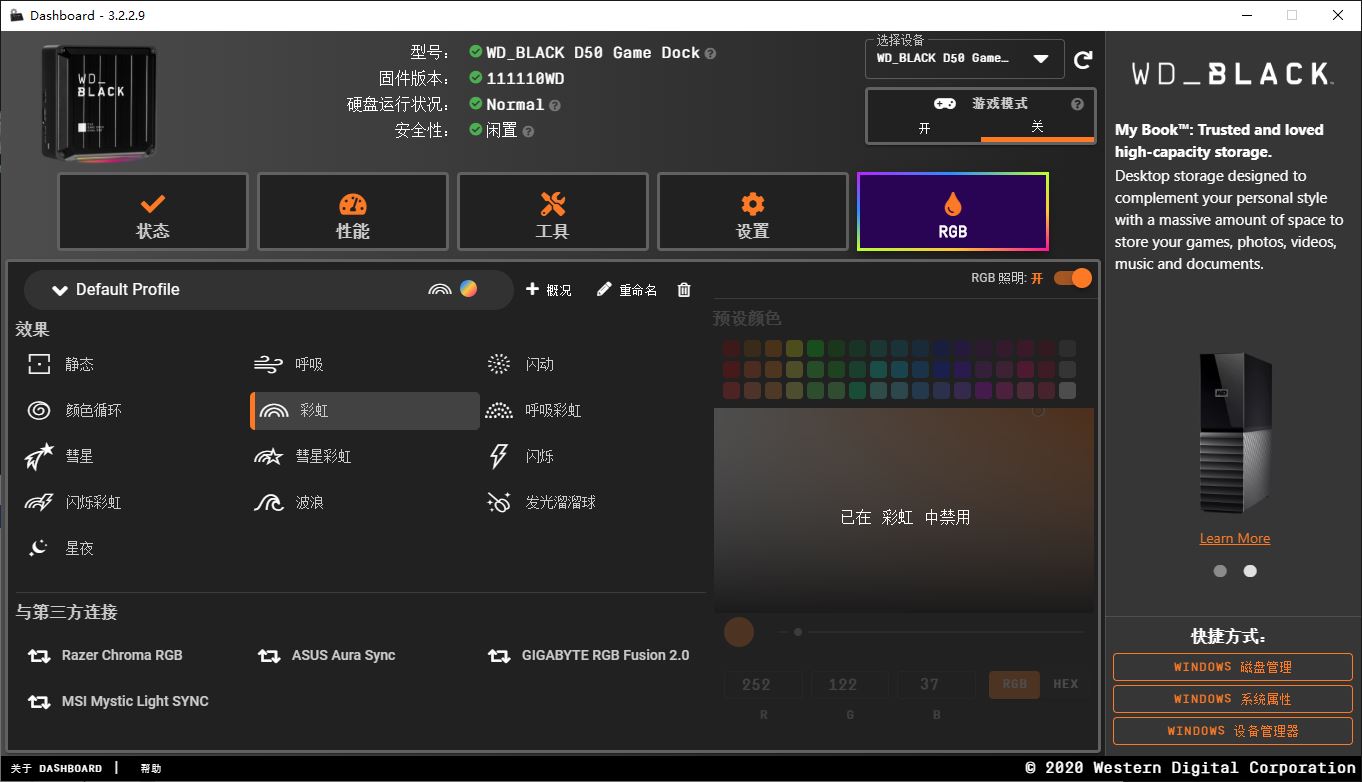Screen dimensions: 1362x782
Task: Connect with MSI Mystic Light SYNC
Action: coord(118,702)
